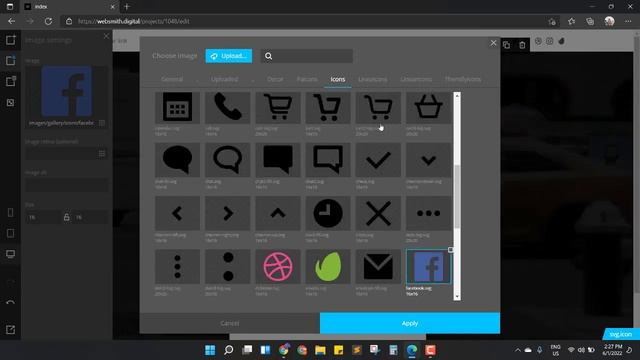Image resolution: width=640 pixels, height=360 pixels.
Task: Click the browser refresh button
Action: 48,21
